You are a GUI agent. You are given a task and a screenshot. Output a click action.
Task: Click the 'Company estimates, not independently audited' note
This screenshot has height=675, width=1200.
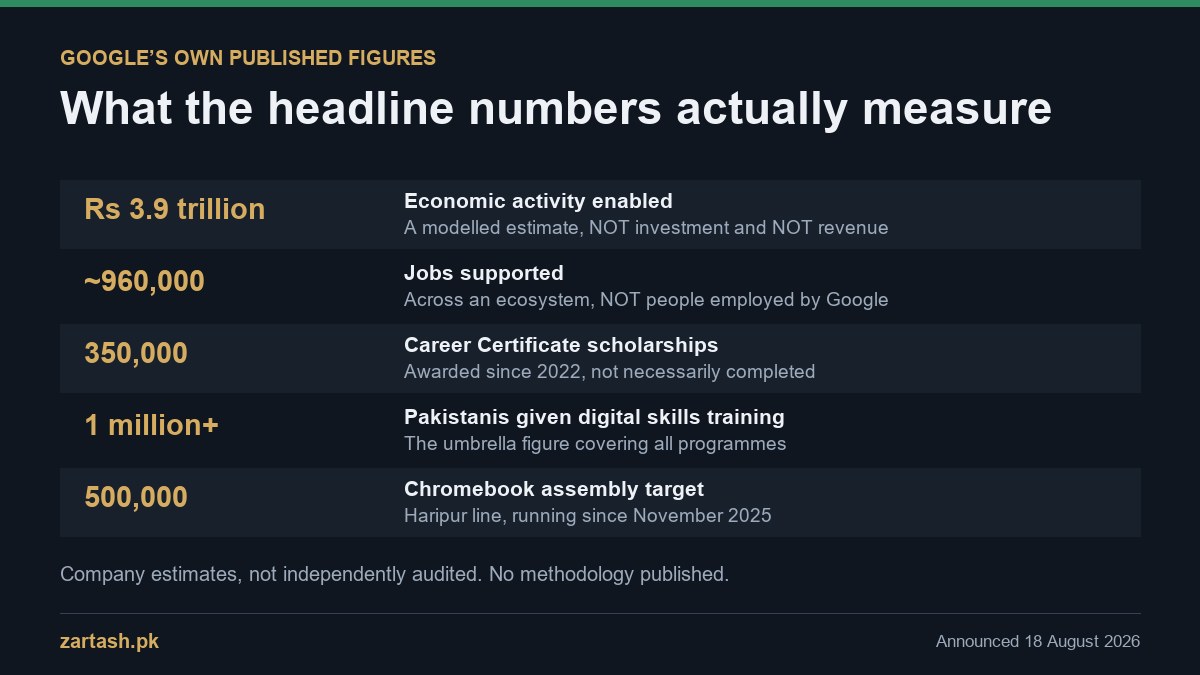tap(394, 575)
